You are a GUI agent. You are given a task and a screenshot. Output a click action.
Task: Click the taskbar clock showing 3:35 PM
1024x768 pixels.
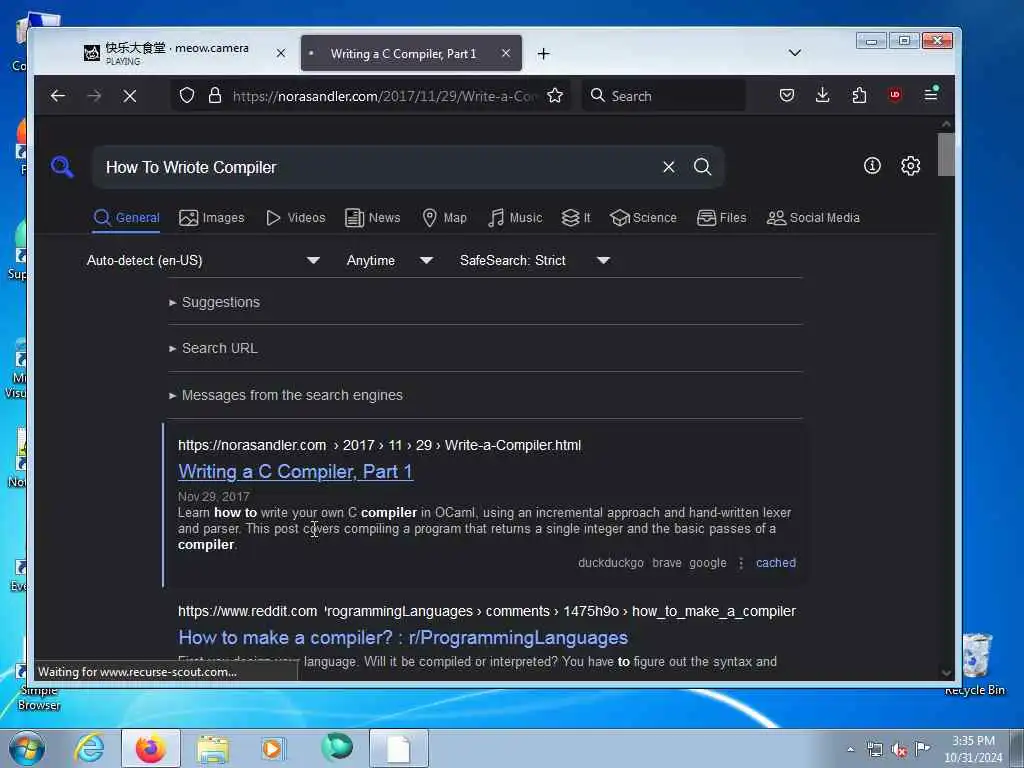point(973,749)
